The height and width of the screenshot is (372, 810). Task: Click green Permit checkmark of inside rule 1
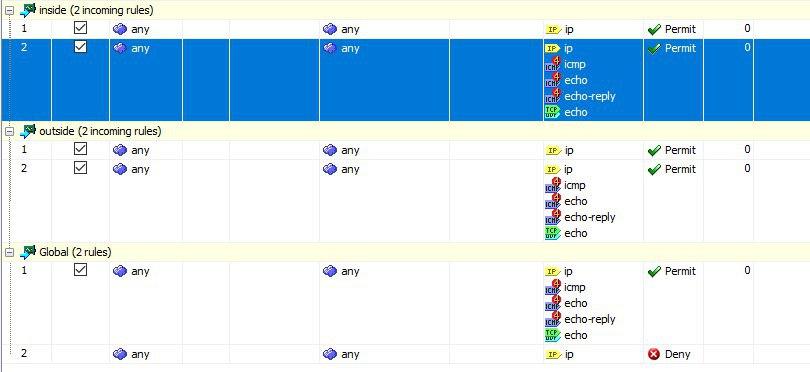pyautogui.click(x=654, y=30)
